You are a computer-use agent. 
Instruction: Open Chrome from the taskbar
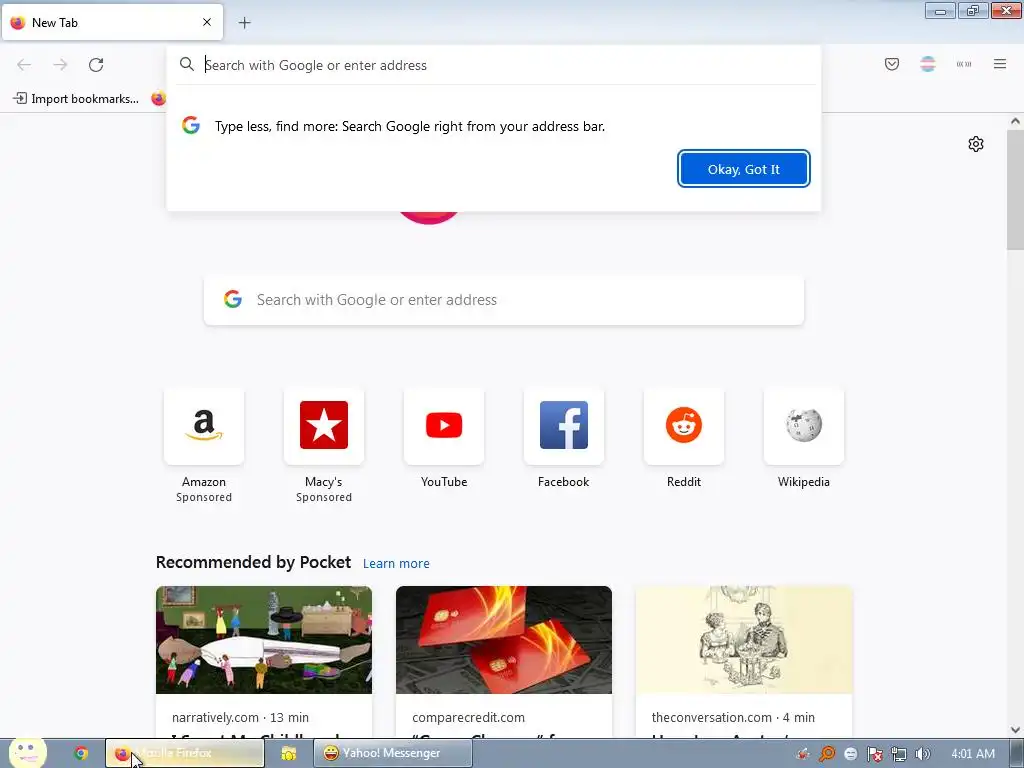click(x=81, y=753)
